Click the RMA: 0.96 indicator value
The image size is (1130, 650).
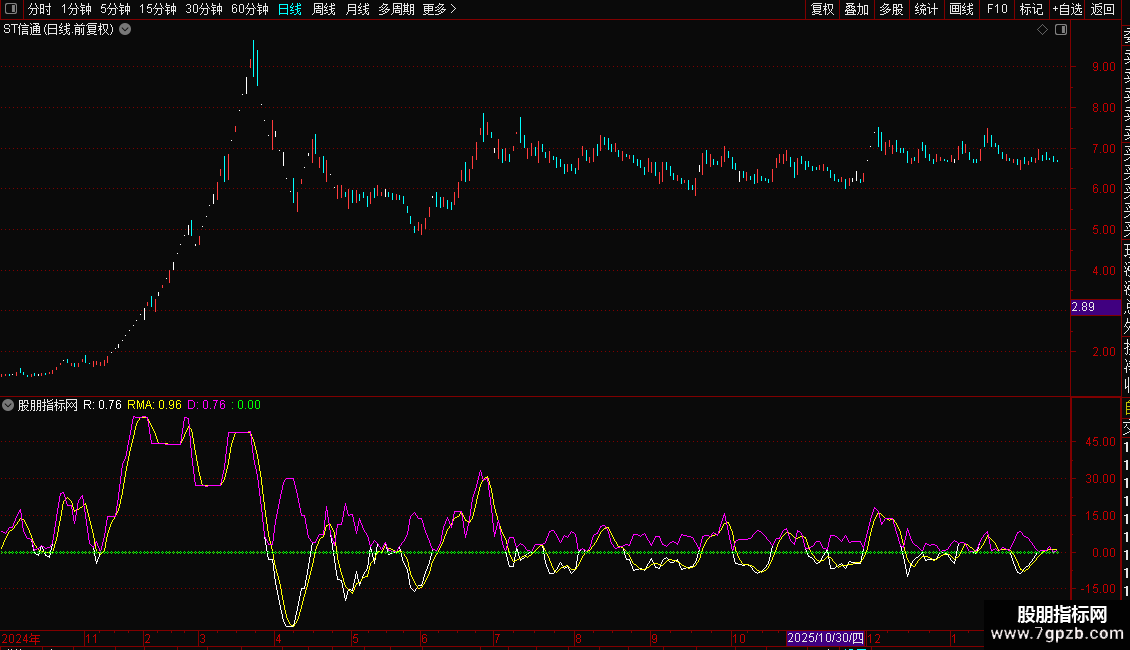(154, 405)
